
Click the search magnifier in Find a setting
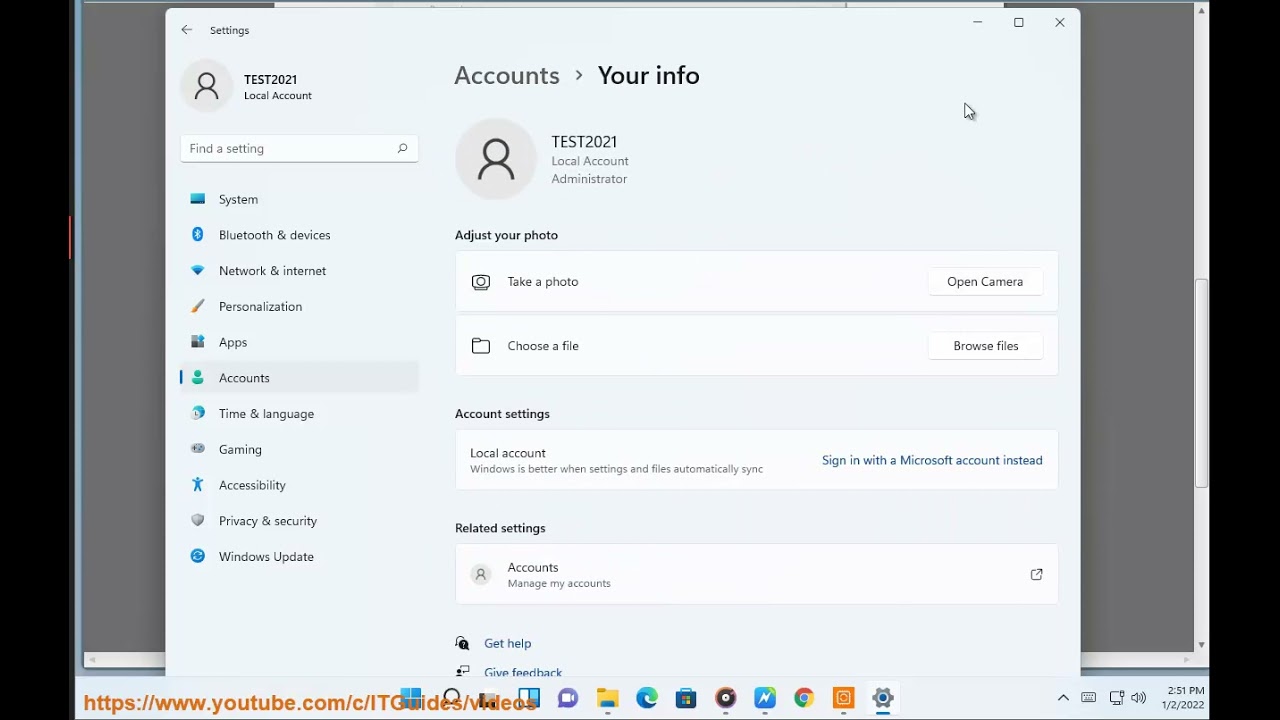pyautogui.click(x=402, y=148)
